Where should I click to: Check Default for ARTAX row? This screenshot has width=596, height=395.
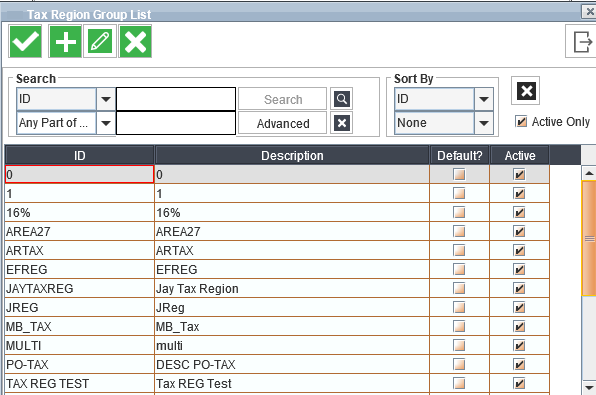pyautogui.click(x=459, y=250)
